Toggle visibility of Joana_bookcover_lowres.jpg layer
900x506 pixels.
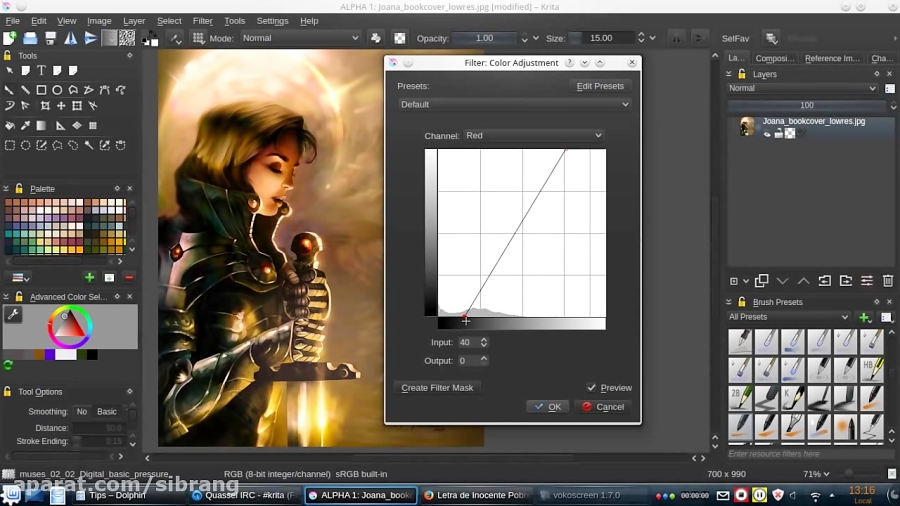[767, 134]
